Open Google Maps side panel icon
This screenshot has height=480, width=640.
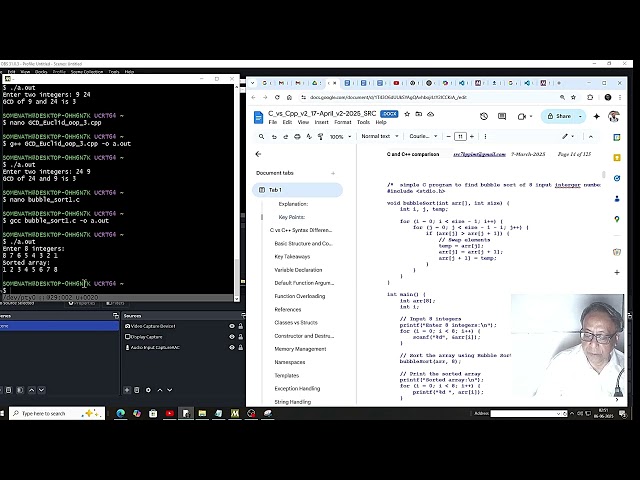[x=617, y=219]
